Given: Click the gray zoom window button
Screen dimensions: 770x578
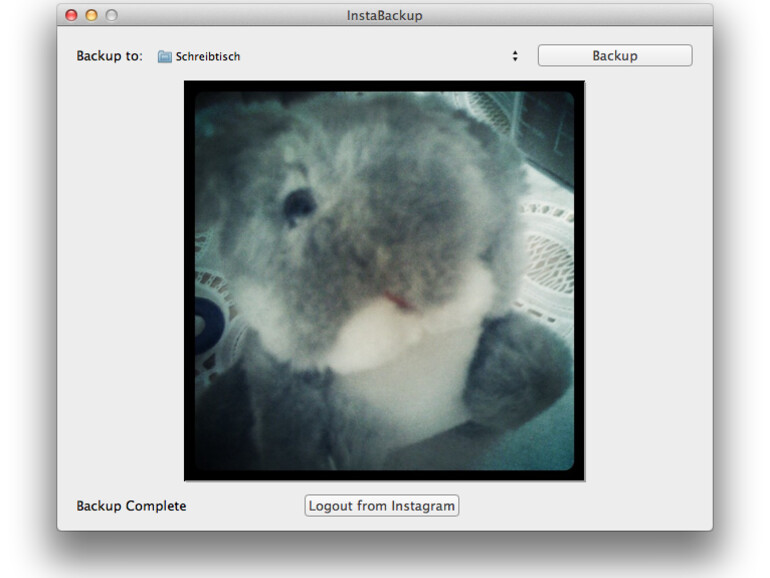Looking at the screenshot, I should click(x=111, y=15).
